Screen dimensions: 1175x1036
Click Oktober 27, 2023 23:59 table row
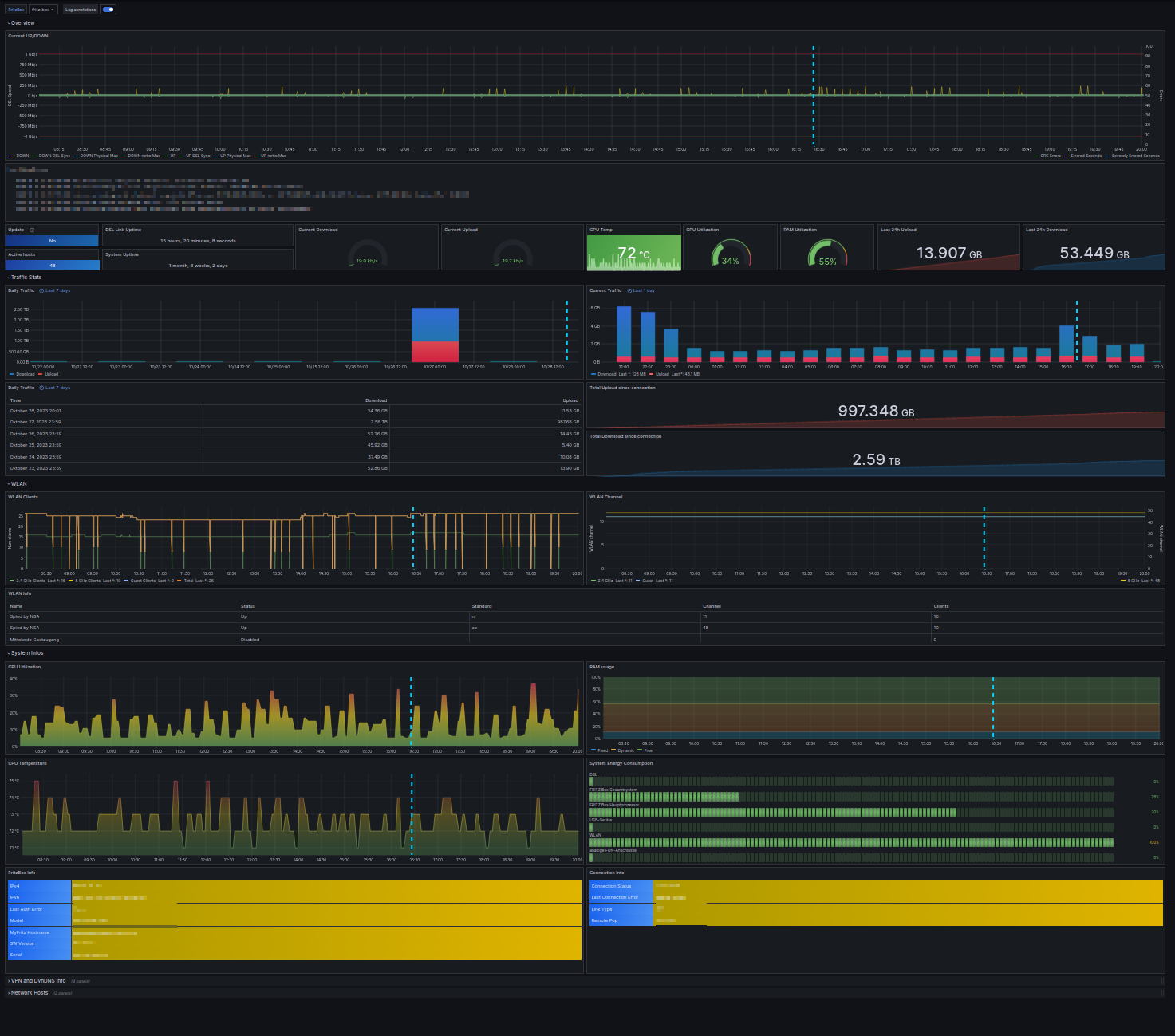pyautogui.click(x=294, y=422)
